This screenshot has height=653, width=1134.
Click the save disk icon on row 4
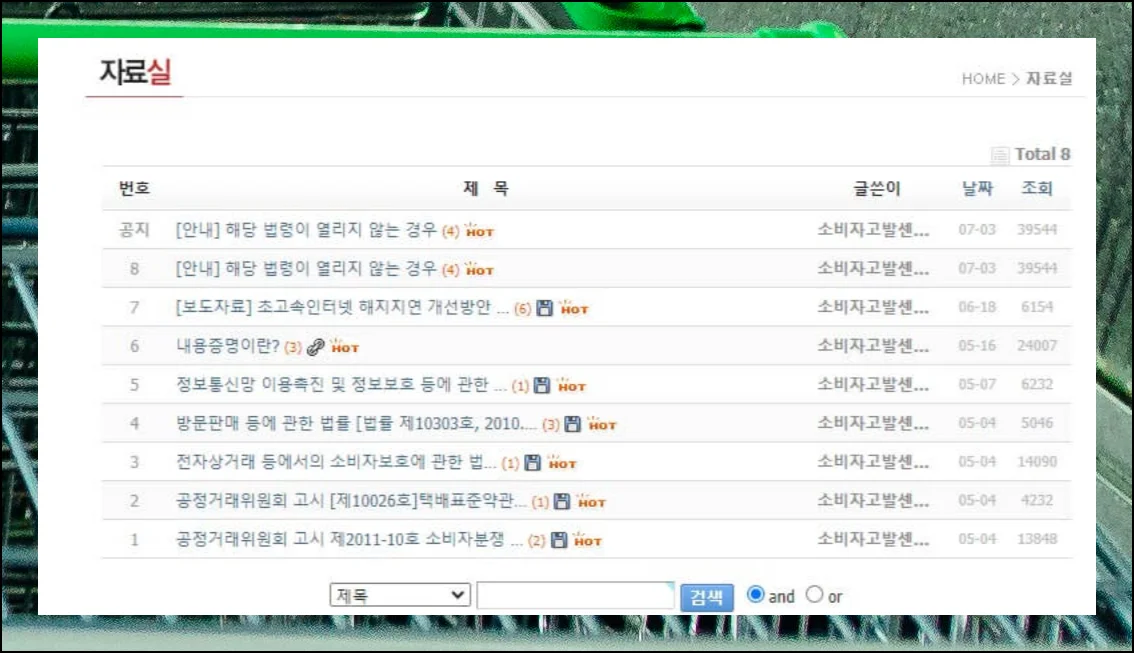coord(572,424)
